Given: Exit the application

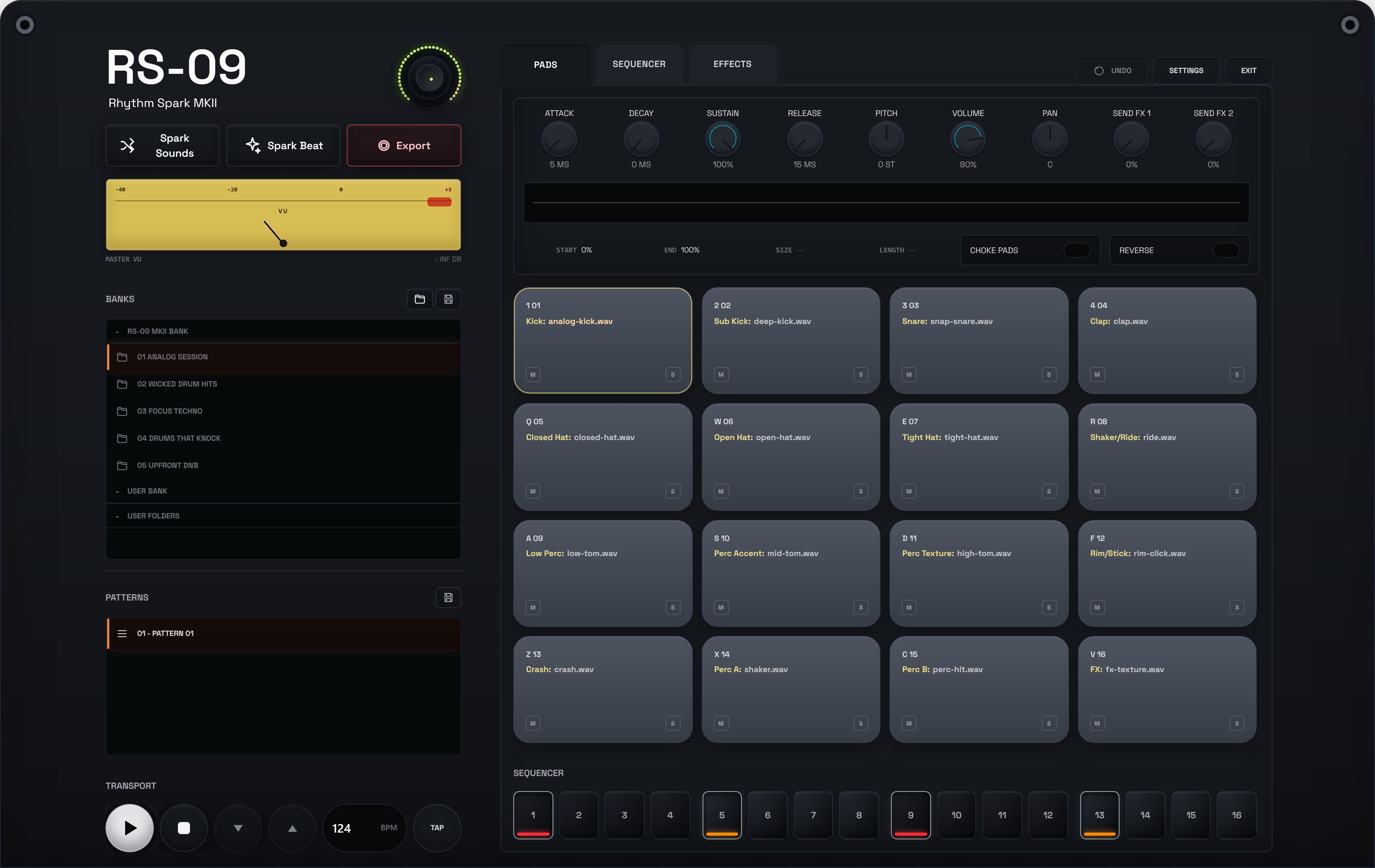Looking at the screenshot, I should click(x=1248, y=71).
